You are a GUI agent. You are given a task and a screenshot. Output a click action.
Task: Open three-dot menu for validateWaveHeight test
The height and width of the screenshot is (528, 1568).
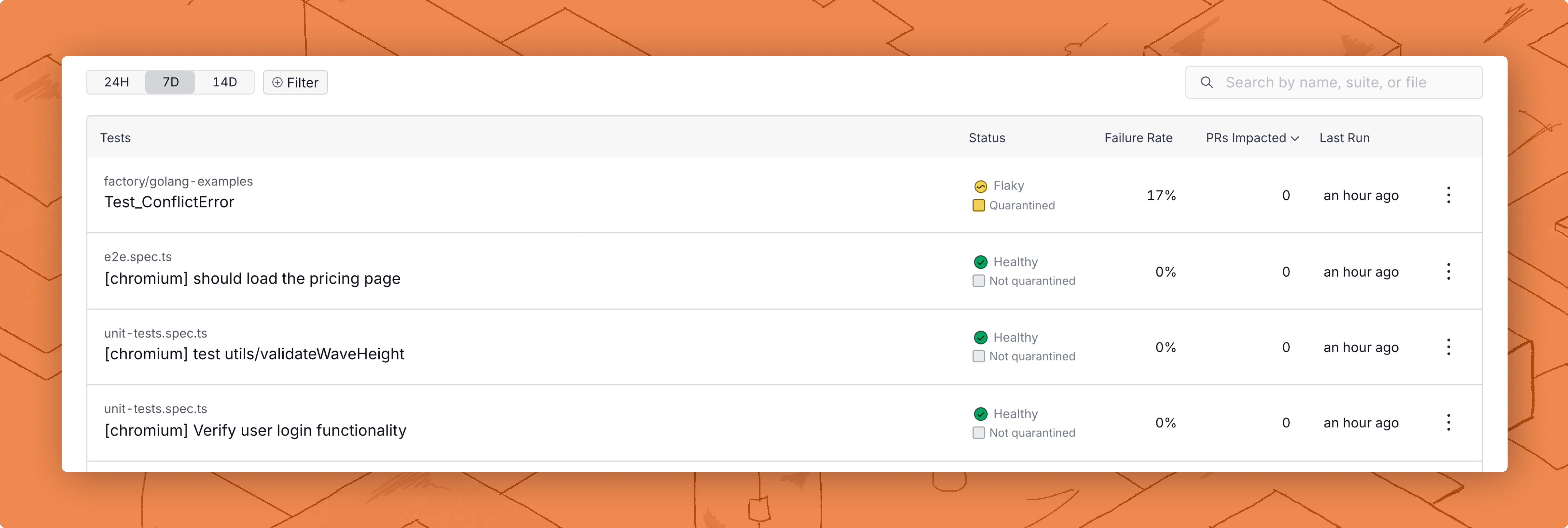(x=1448, y=347)
